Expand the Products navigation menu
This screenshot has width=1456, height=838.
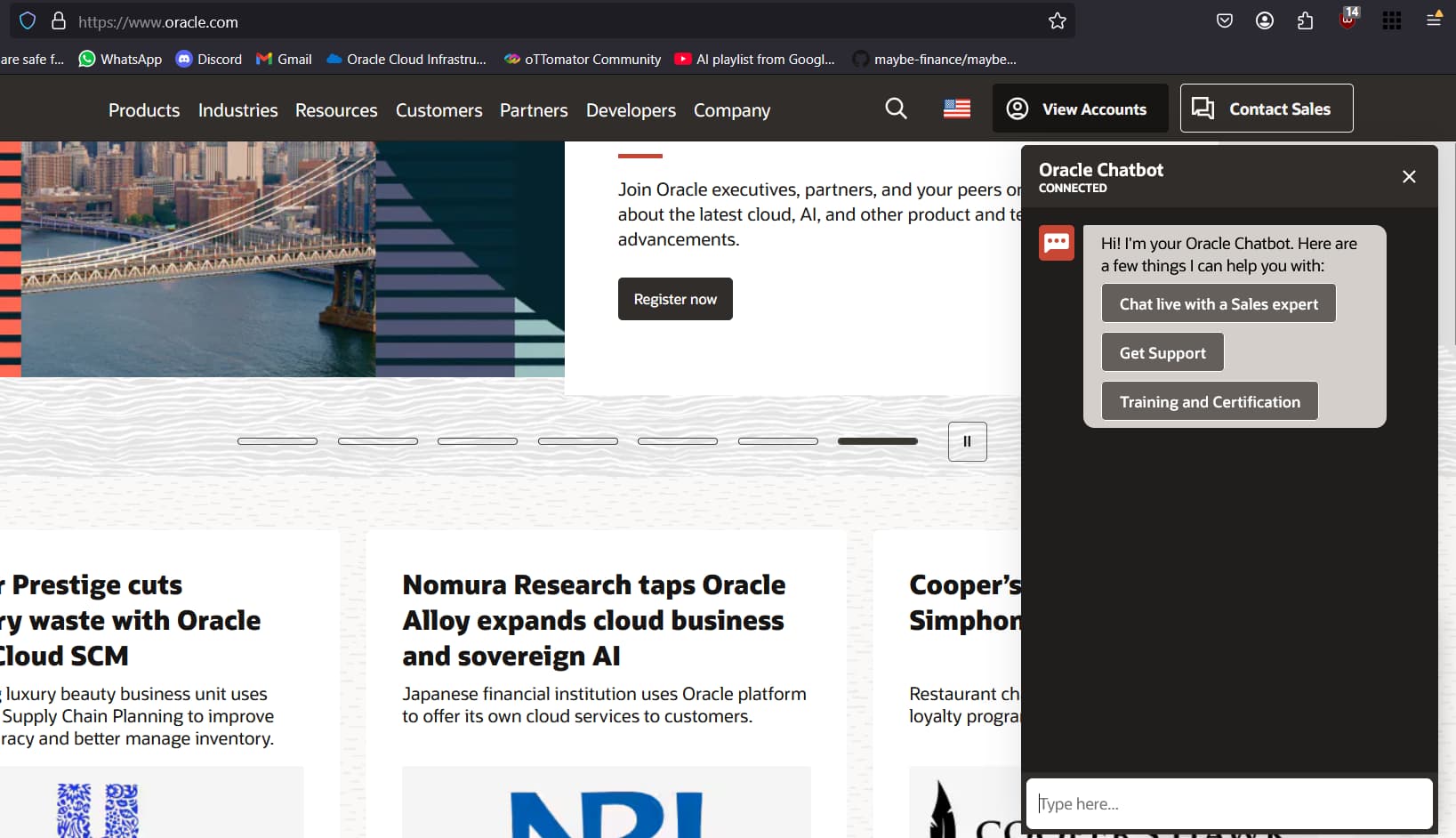[144, 110]
